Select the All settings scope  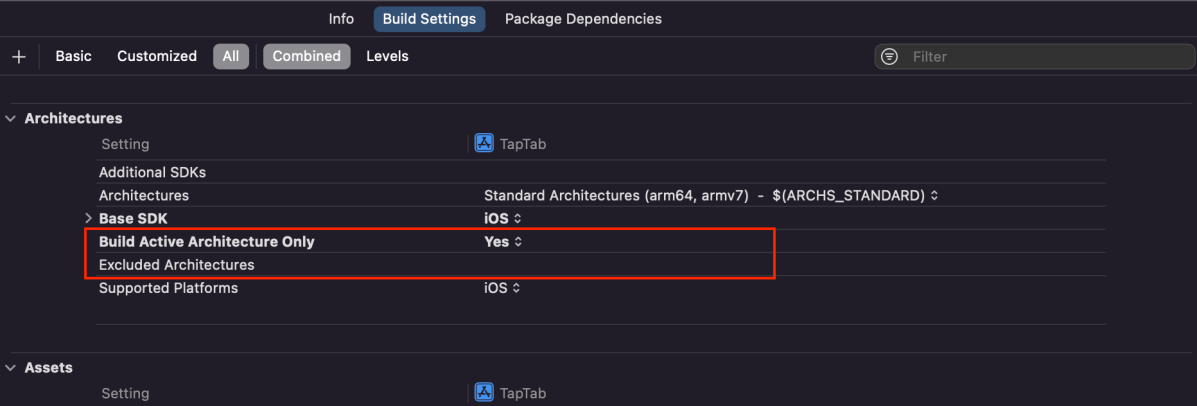[x=230, y=57]
